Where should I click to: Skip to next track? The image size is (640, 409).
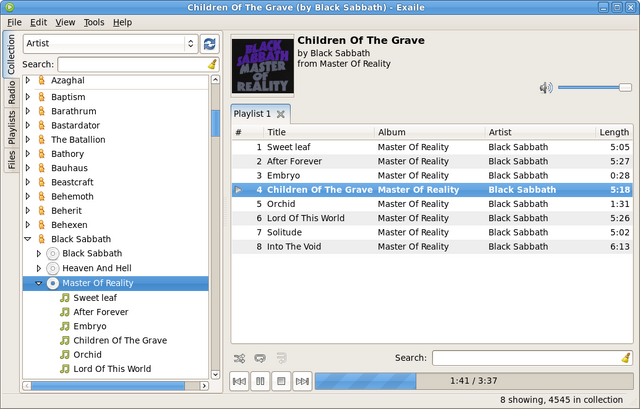point(302,381)
